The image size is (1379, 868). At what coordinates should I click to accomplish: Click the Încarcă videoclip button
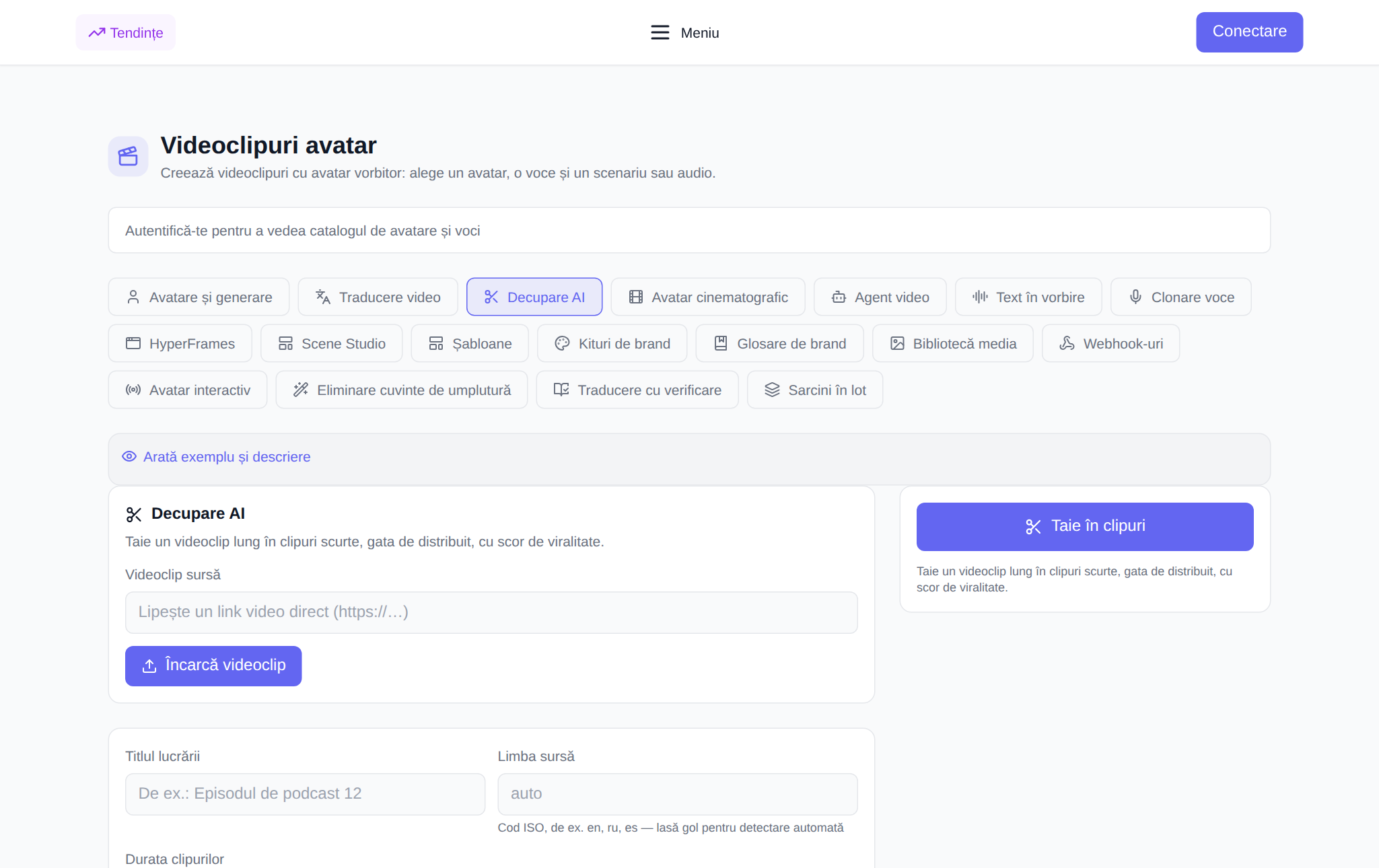click(x=213, y=665)
